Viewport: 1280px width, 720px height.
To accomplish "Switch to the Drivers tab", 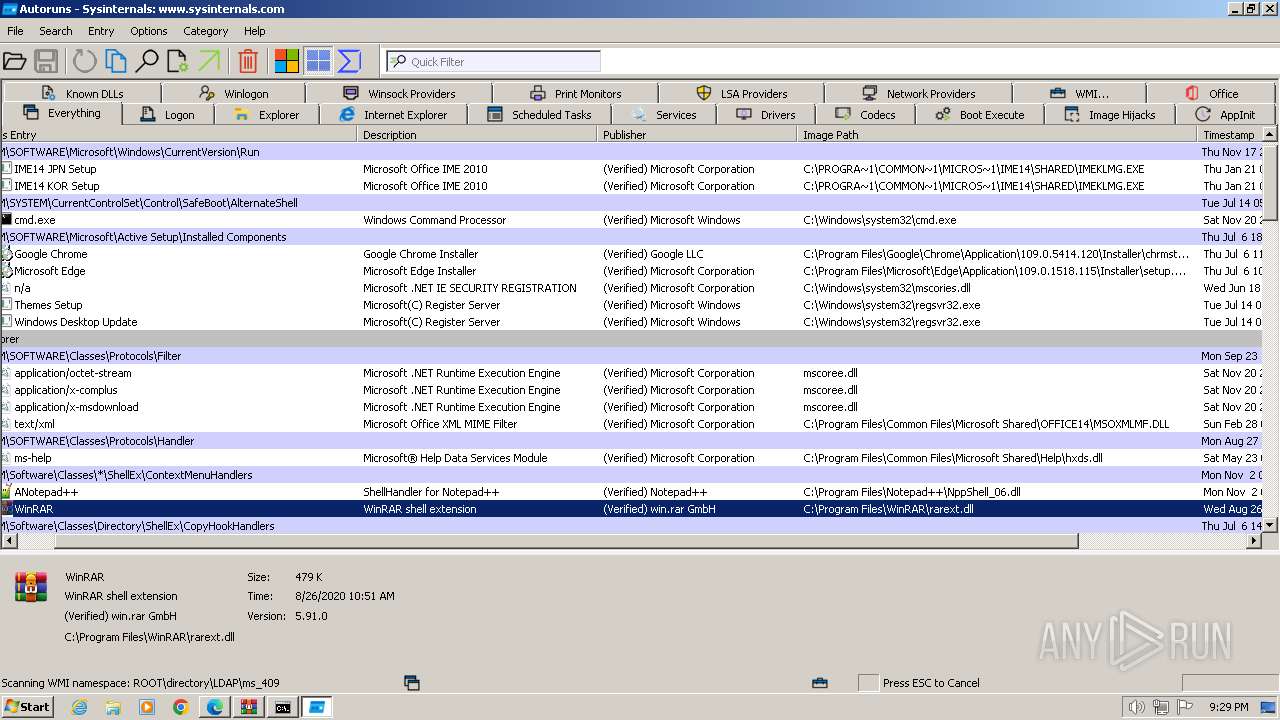I will pyautogui.click(x=767, y=114).
